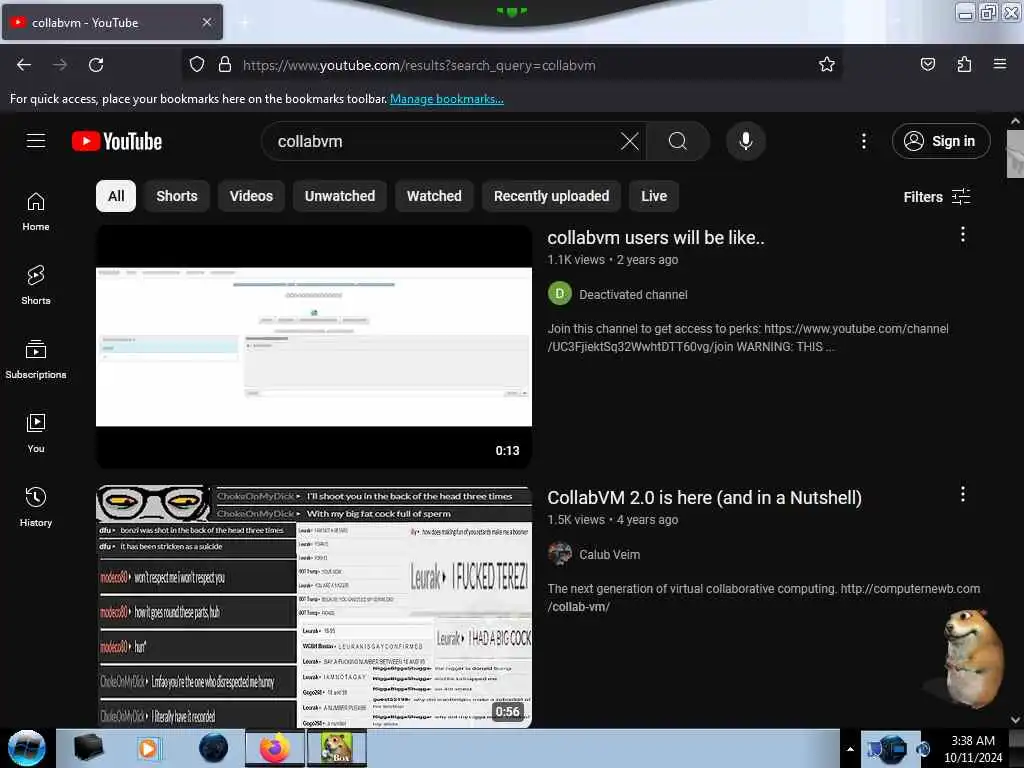
Task: Open the Windows Start orb
Action: (x=27, y=748)
